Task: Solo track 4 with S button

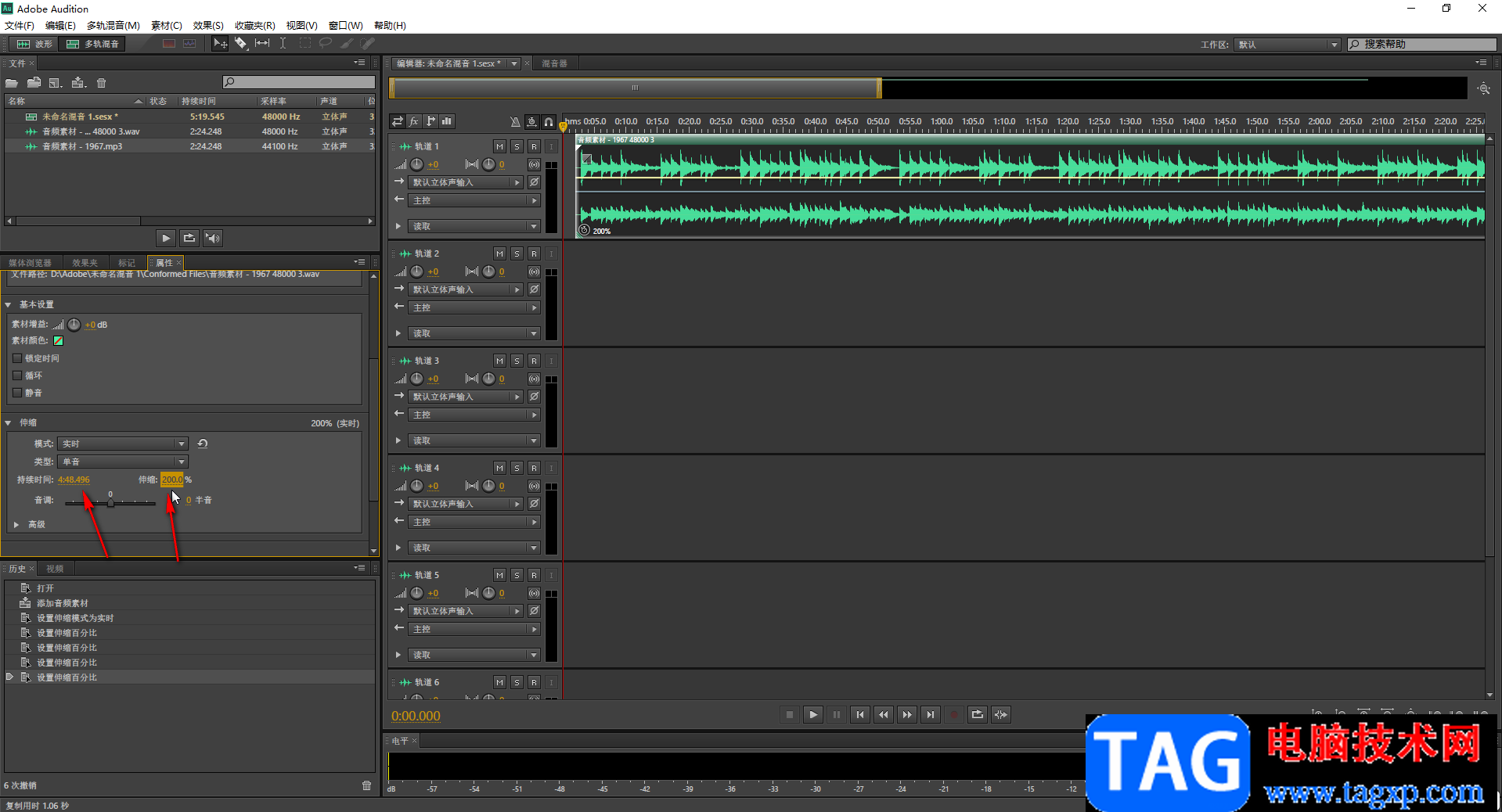Action: coord(517,468)
